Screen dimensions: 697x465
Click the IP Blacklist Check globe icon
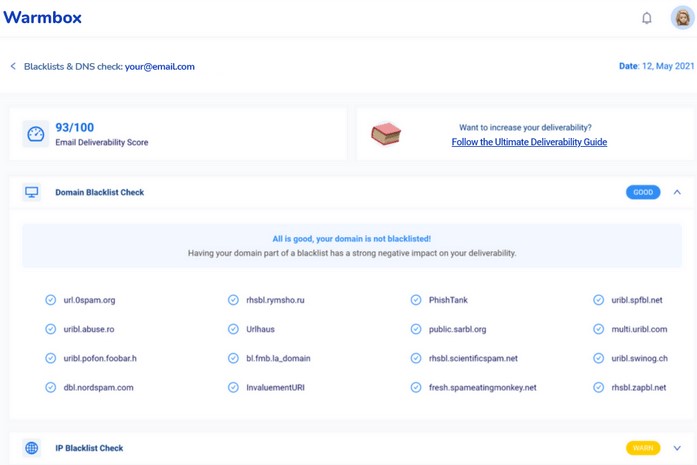[32, 448]
